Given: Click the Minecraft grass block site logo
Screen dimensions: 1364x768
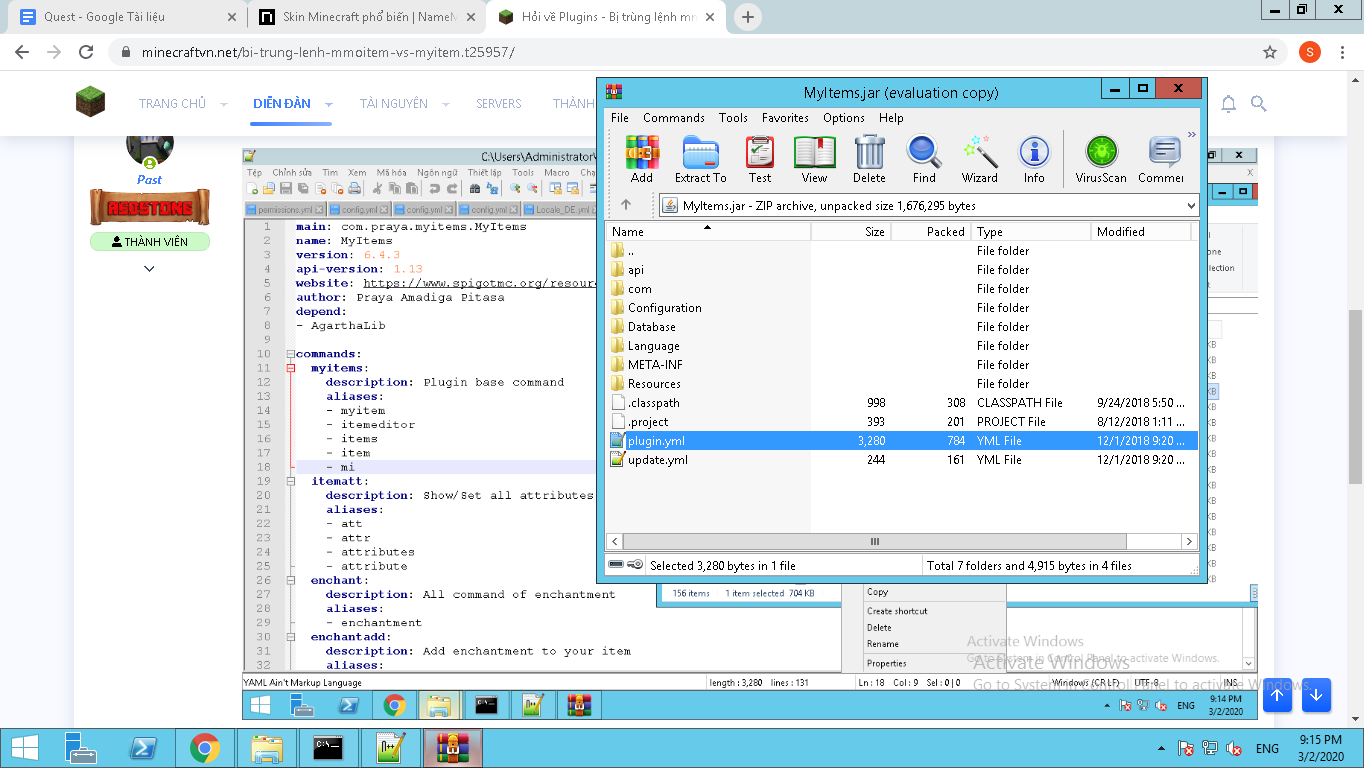Looking at the screenshot, I should [x=90, y=102].
